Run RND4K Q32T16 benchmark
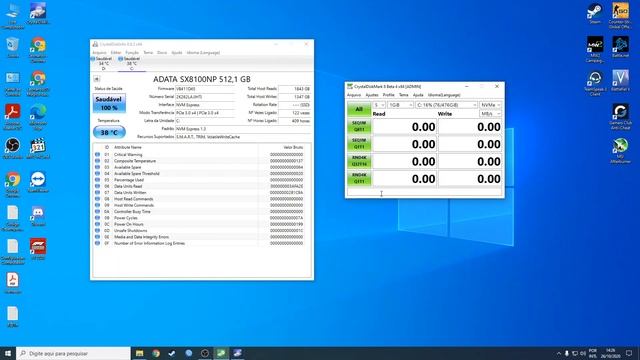The width and height of the screenshot is (640, 360). [359, 161]
